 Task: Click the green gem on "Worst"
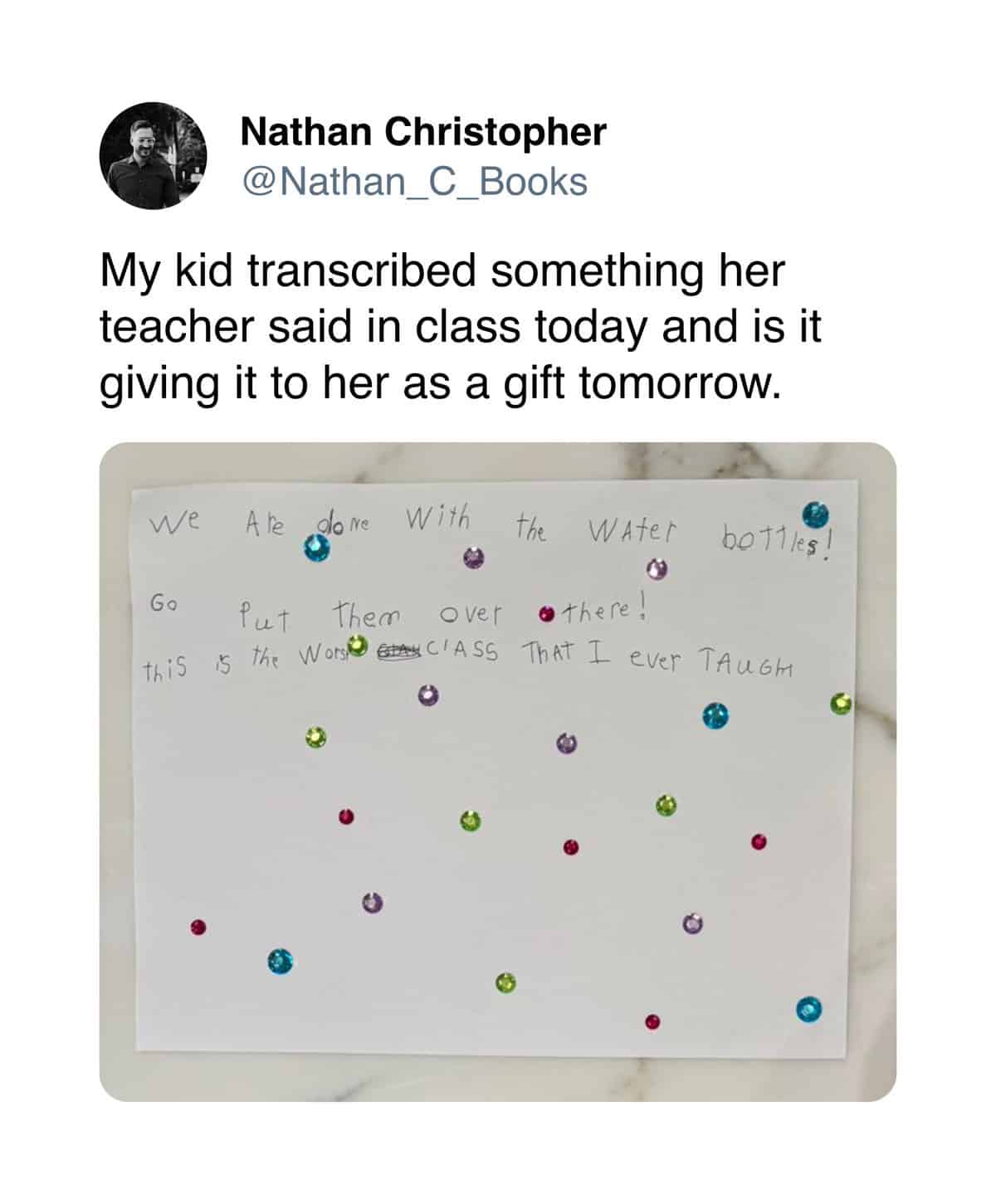[358, 645]
